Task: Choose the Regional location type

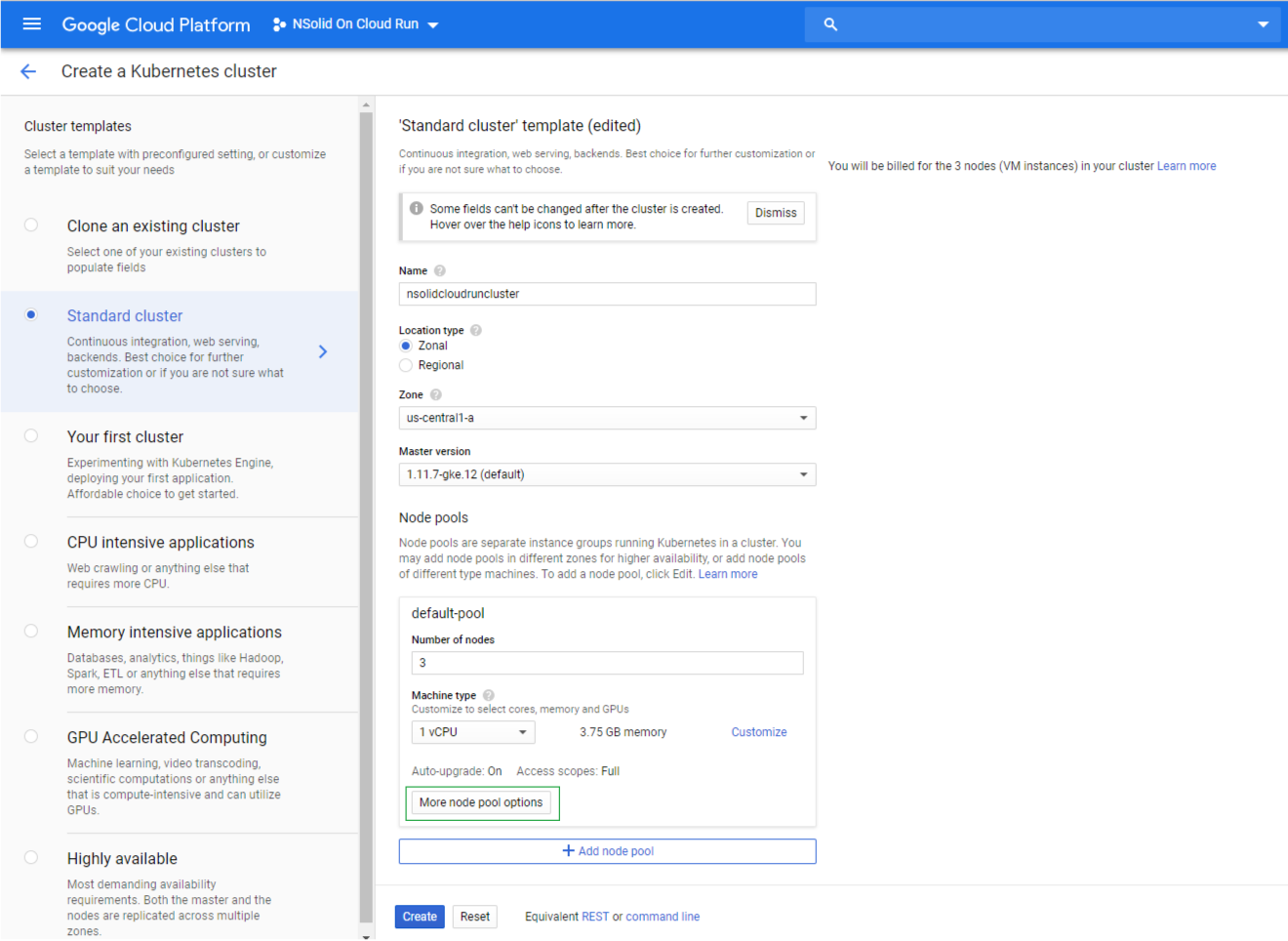Action: pyautogui.click(x=406, y=365)
